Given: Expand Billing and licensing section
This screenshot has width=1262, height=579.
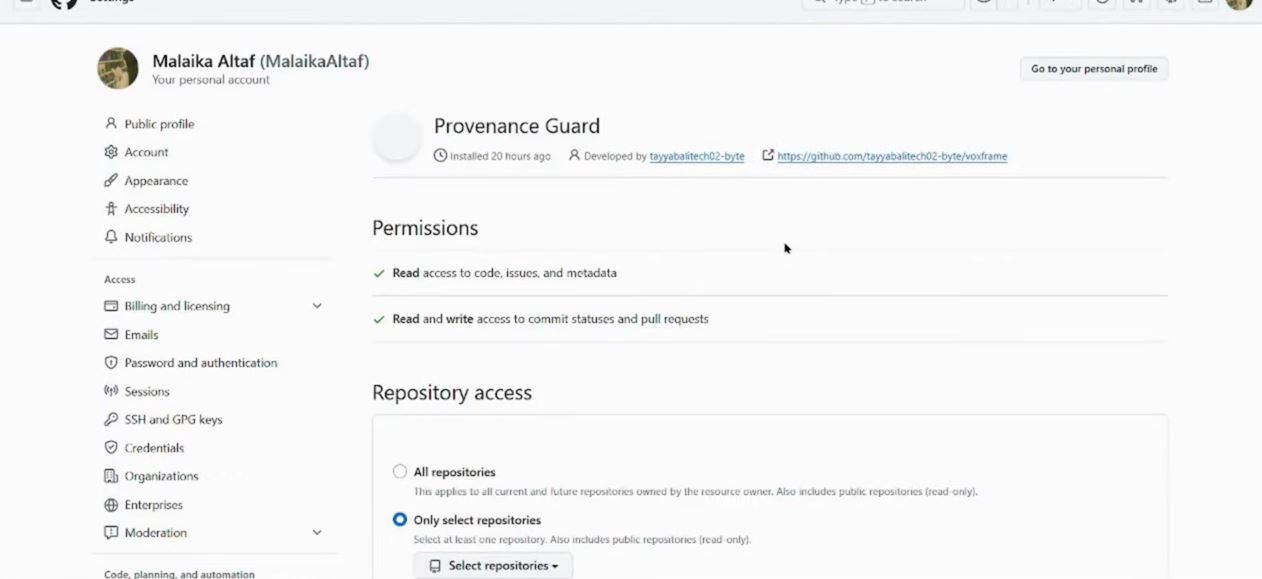Looking at the screenshot, I should tap(317, 306).
